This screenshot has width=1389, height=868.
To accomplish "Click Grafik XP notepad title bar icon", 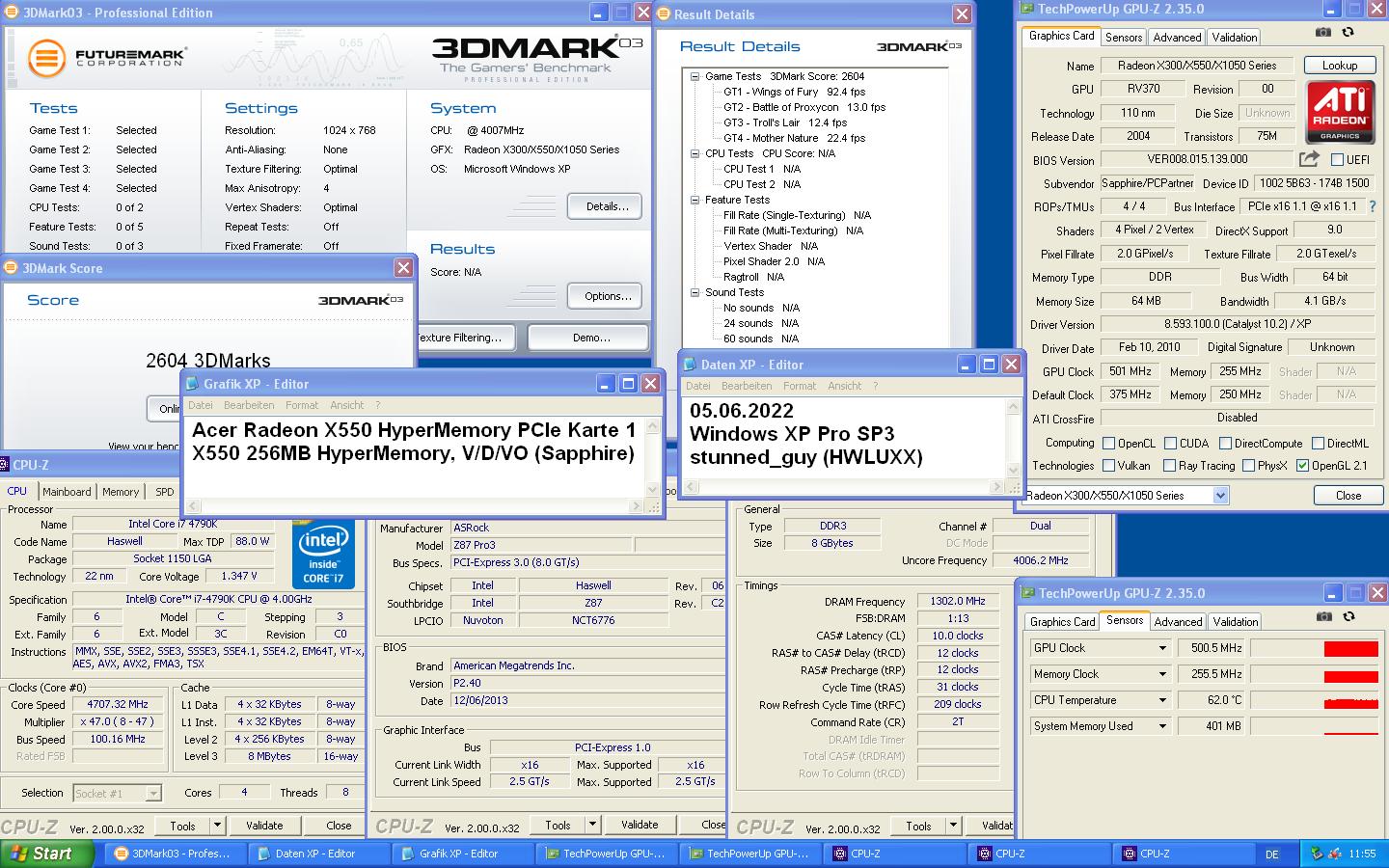I will pyautogui.click(x=192, y=384).
